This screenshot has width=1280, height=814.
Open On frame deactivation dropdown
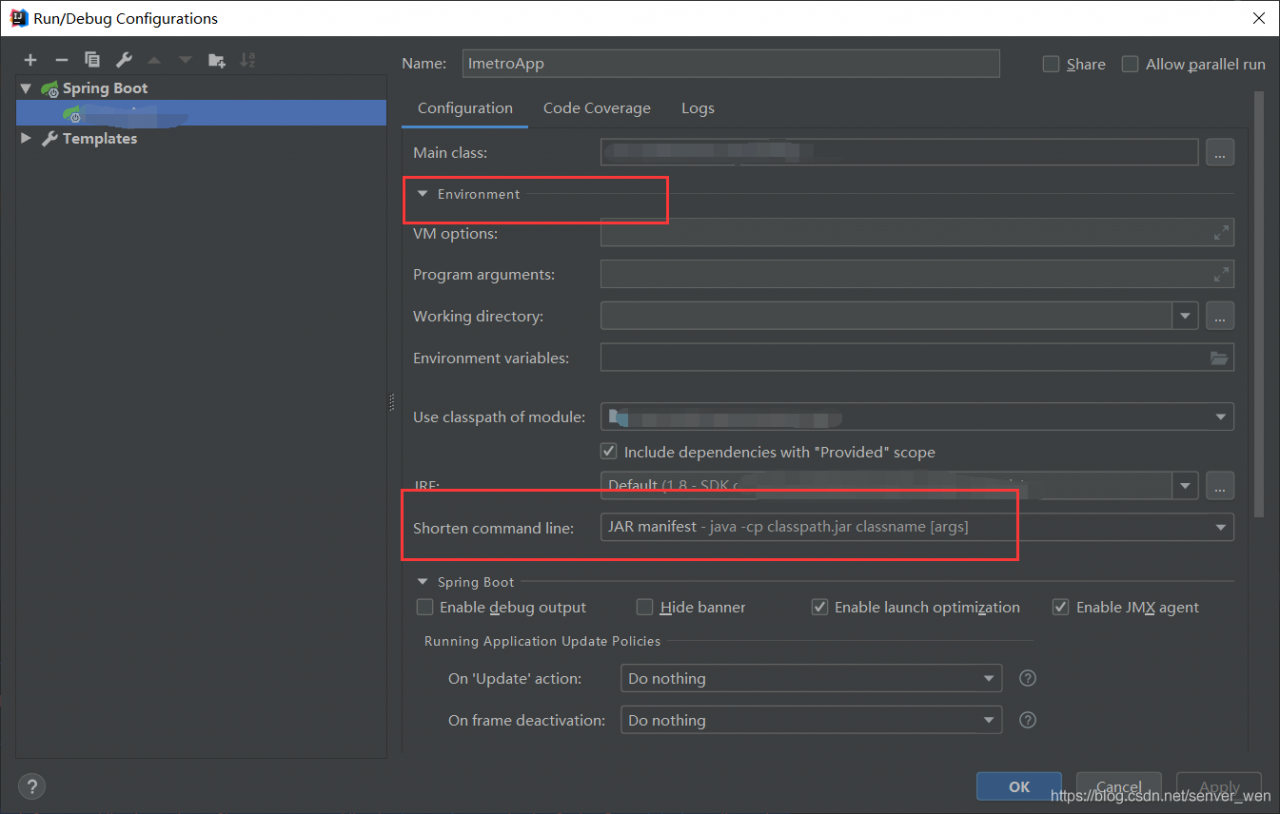(x=989, y=720)
